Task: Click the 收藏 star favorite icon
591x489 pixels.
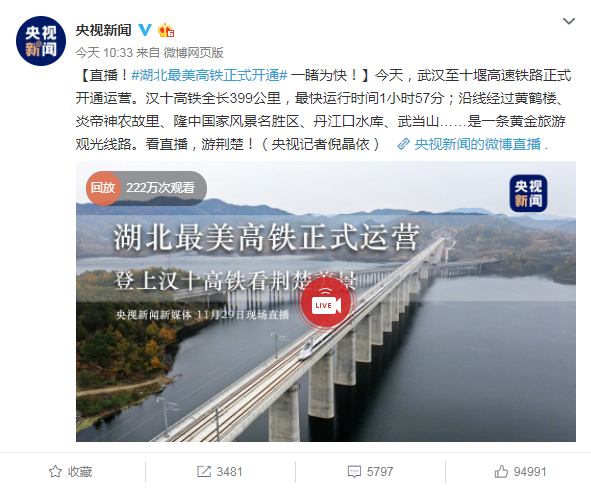Action: pos(55,472)
